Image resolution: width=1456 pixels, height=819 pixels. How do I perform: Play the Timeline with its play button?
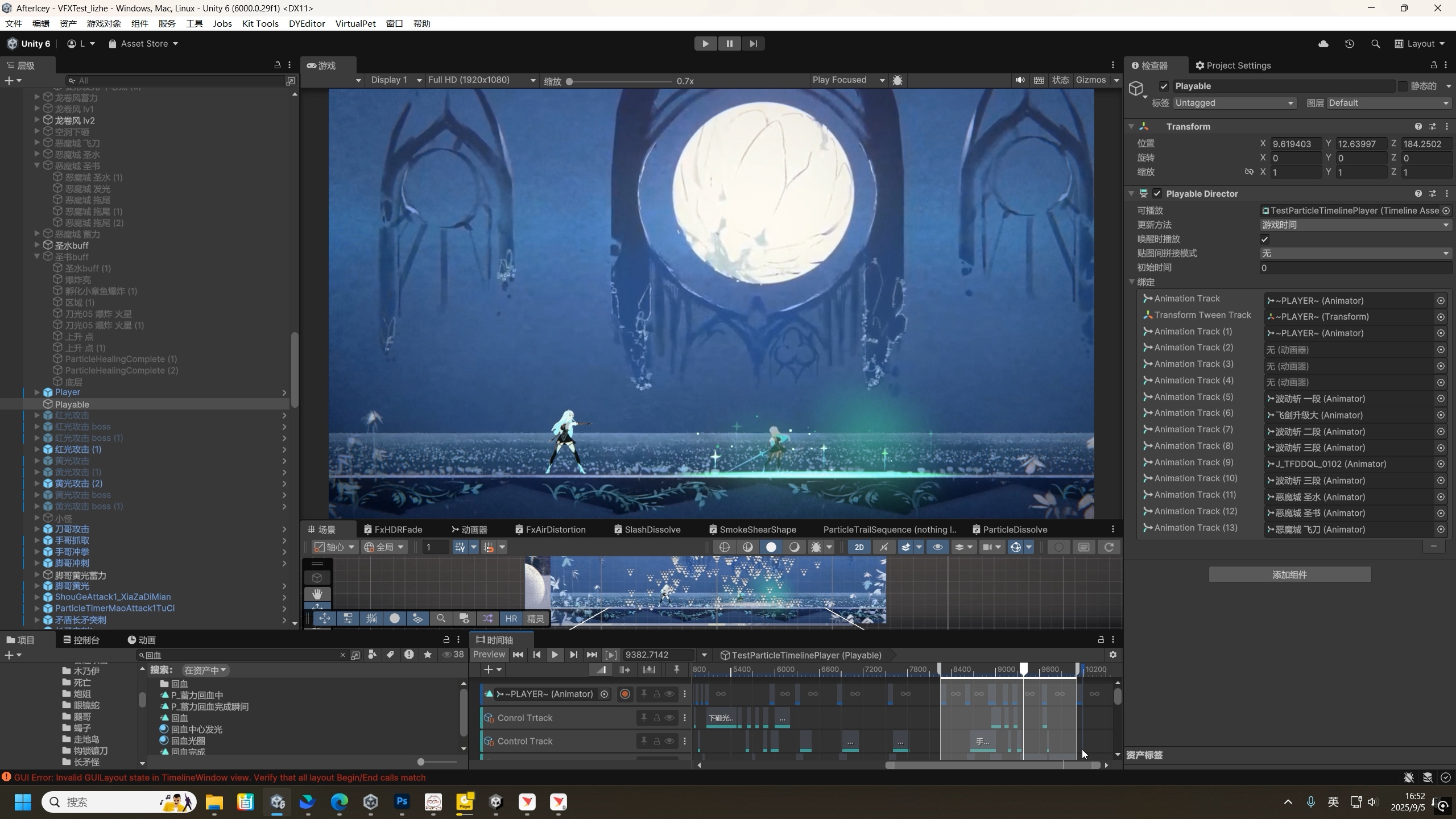(x=555, y=655)
